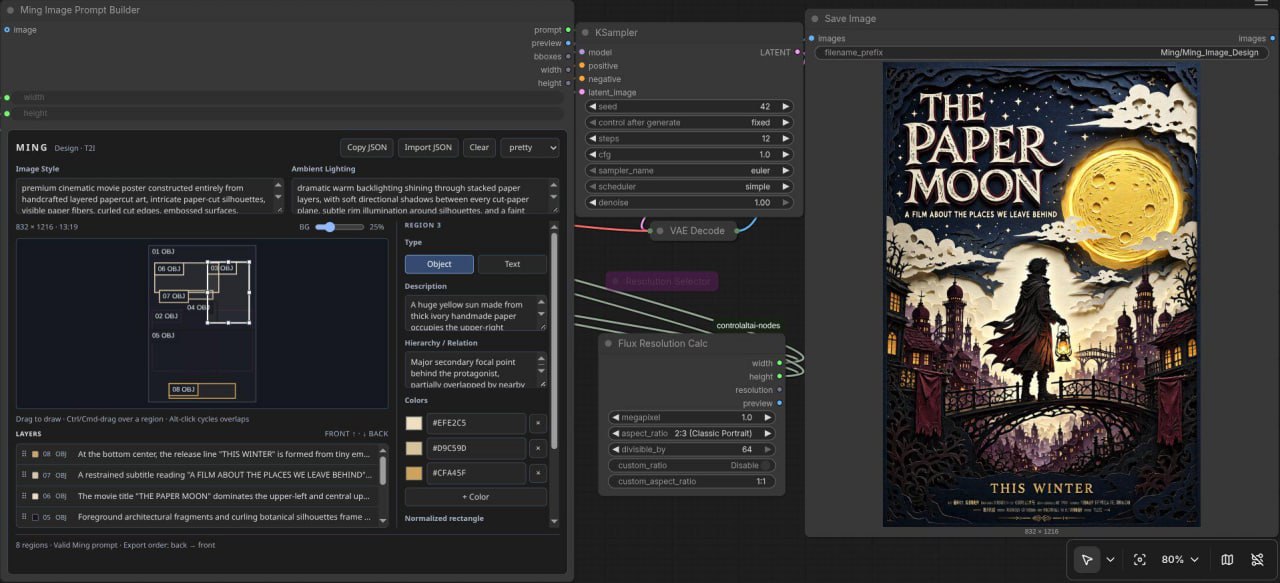Toggle link visibility icon
The image size is (1280, 583).
[x=1257, y=560]
